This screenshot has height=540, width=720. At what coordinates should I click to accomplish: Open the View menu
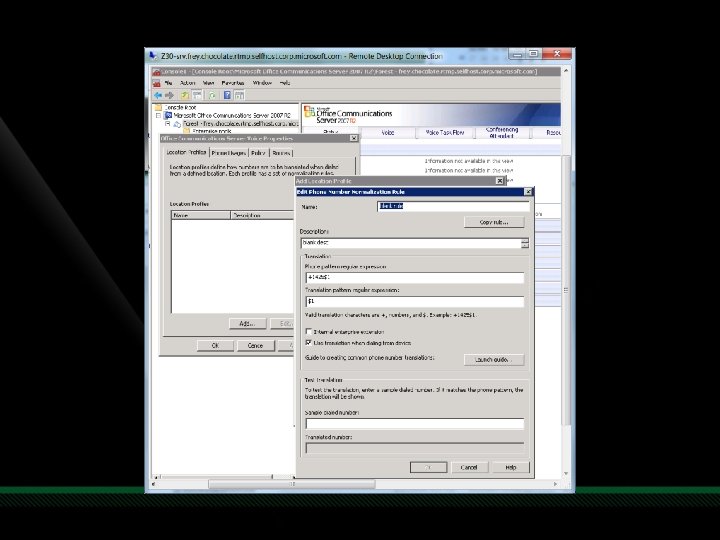point(208,83)
